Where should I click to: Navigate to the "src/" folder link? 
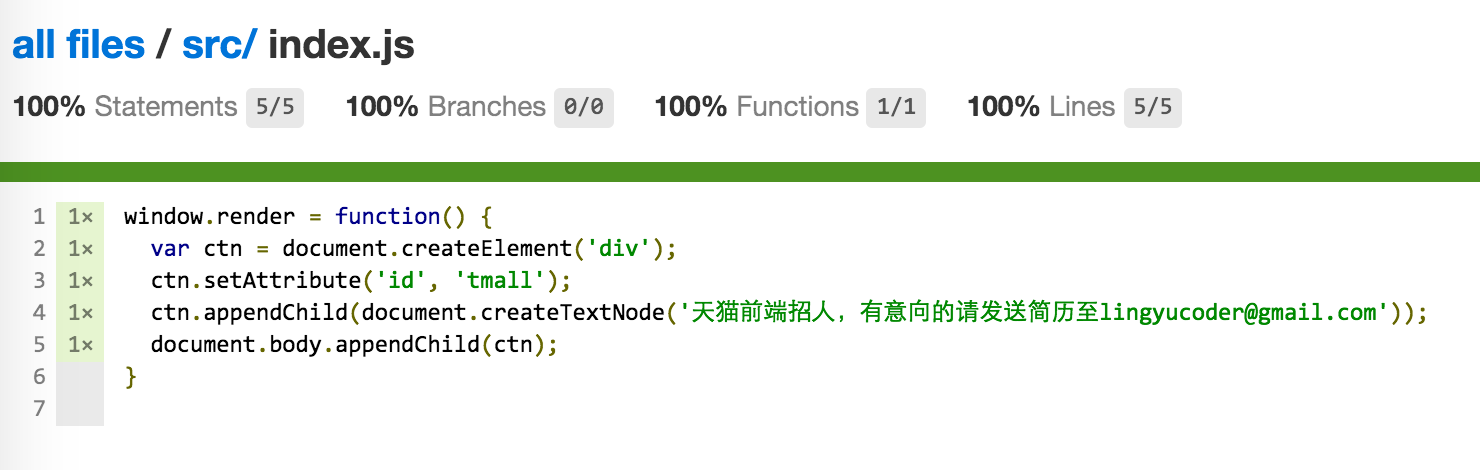click(219, 45)
